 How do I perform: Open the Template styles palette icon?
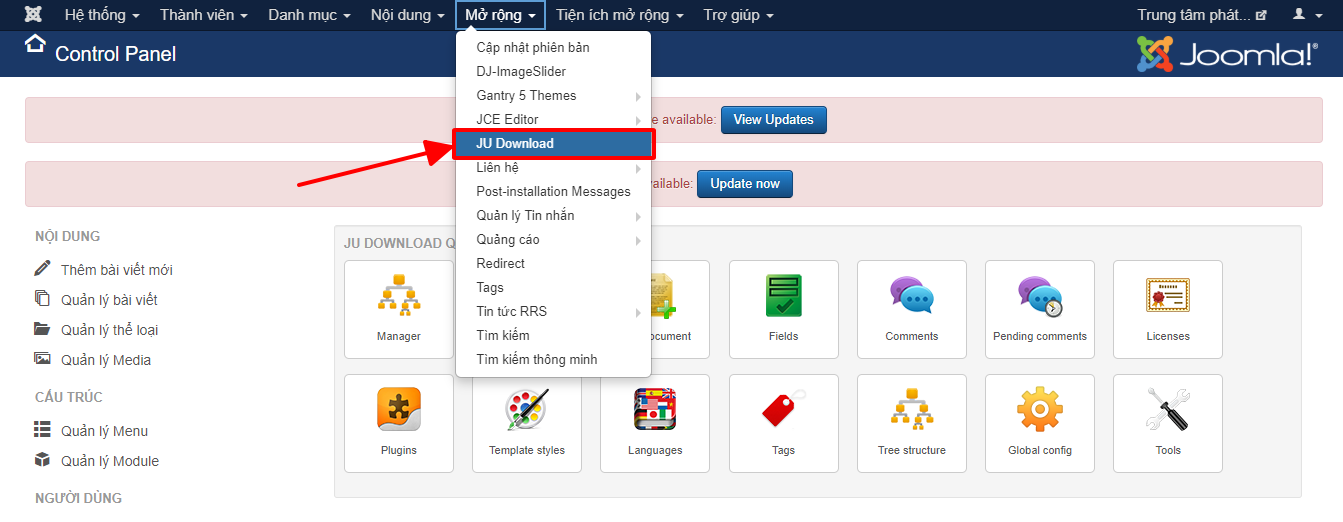(527, 423)
